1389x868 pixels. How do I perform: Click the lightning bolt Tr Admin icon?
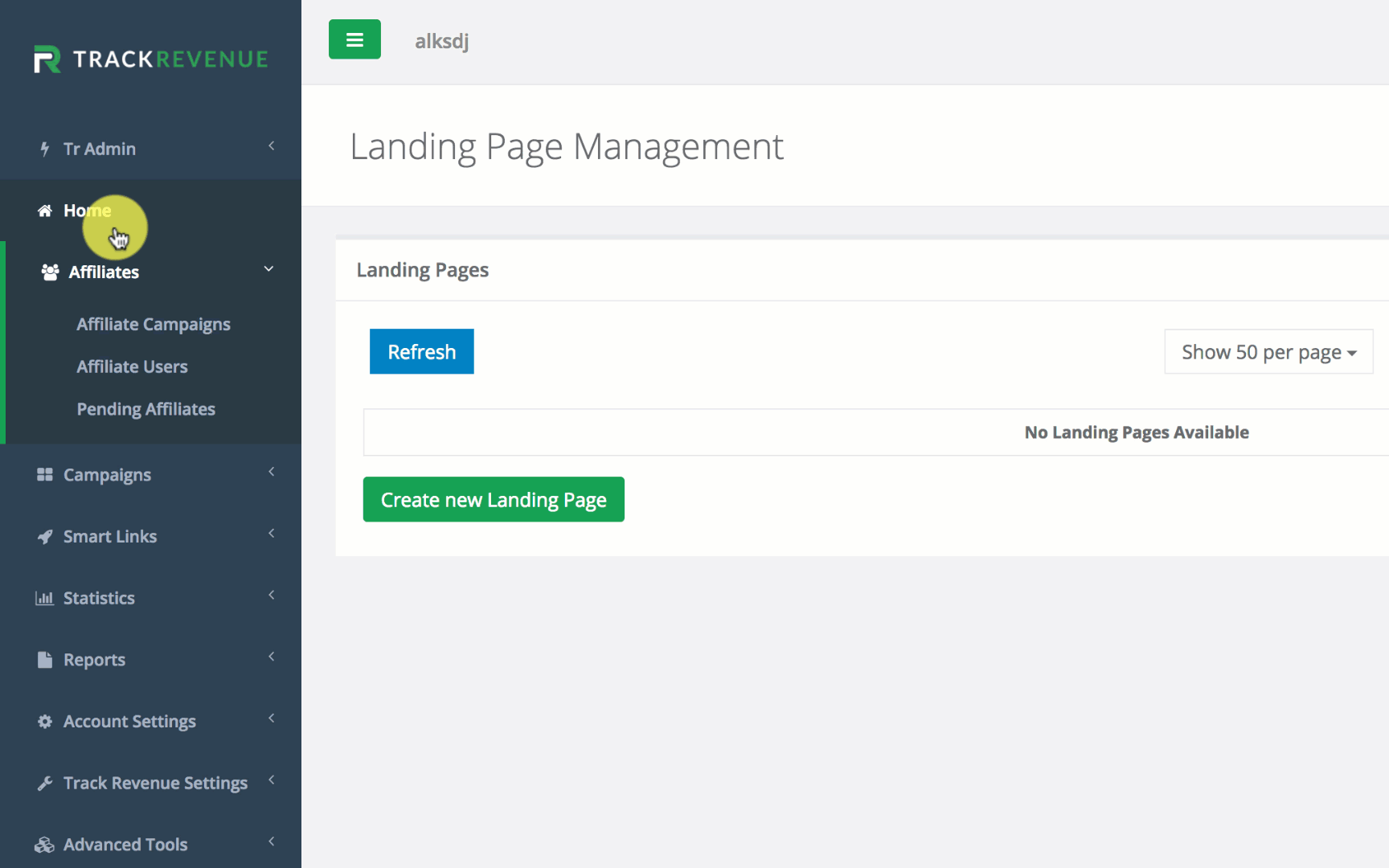pos(45,149)
